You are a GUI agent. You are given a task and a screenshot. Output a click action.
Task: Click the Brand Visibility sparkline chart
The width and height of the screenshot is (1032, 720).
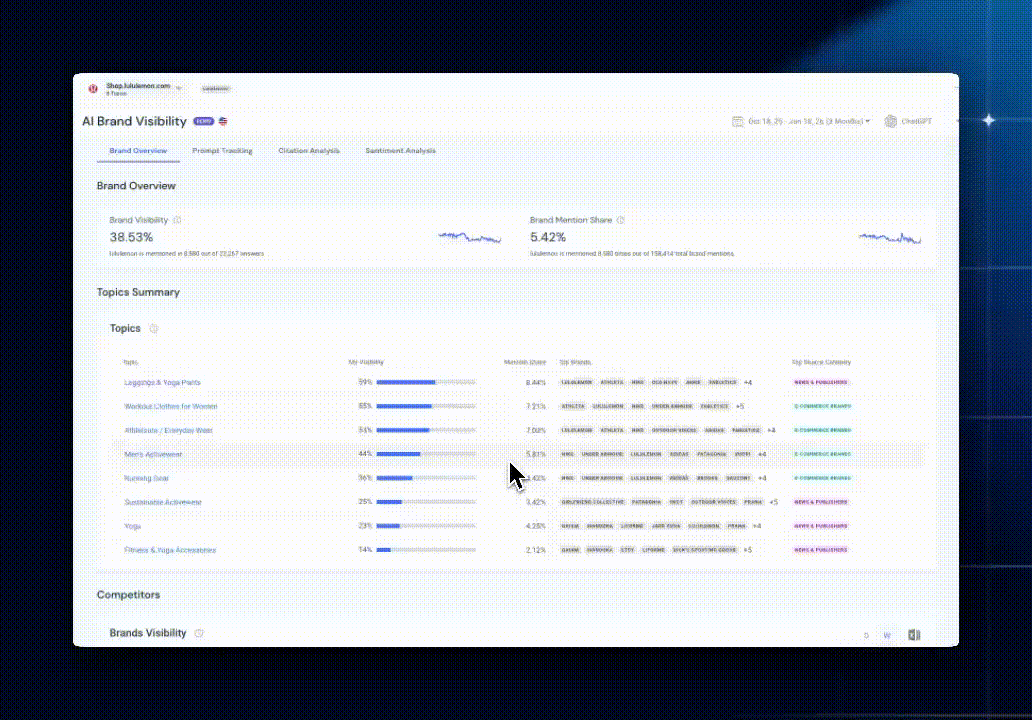pyautogui.click(x=470, y=237)
